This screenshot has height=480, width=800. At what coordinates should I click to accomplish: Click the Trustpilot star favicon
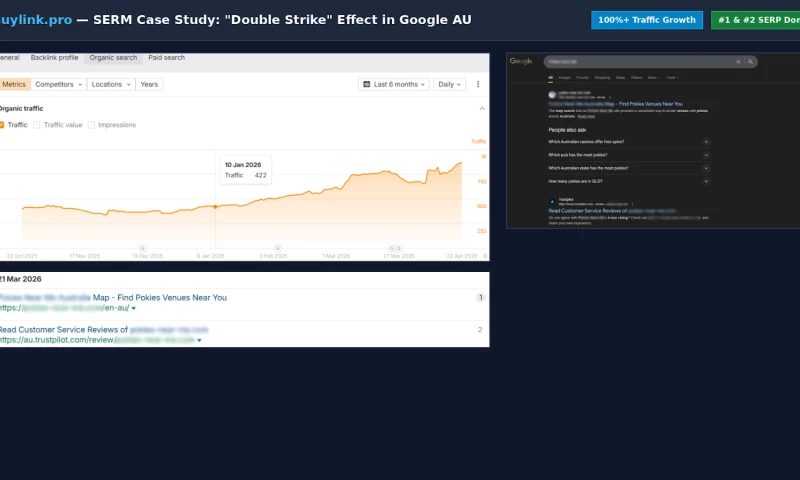pos(552,201)
